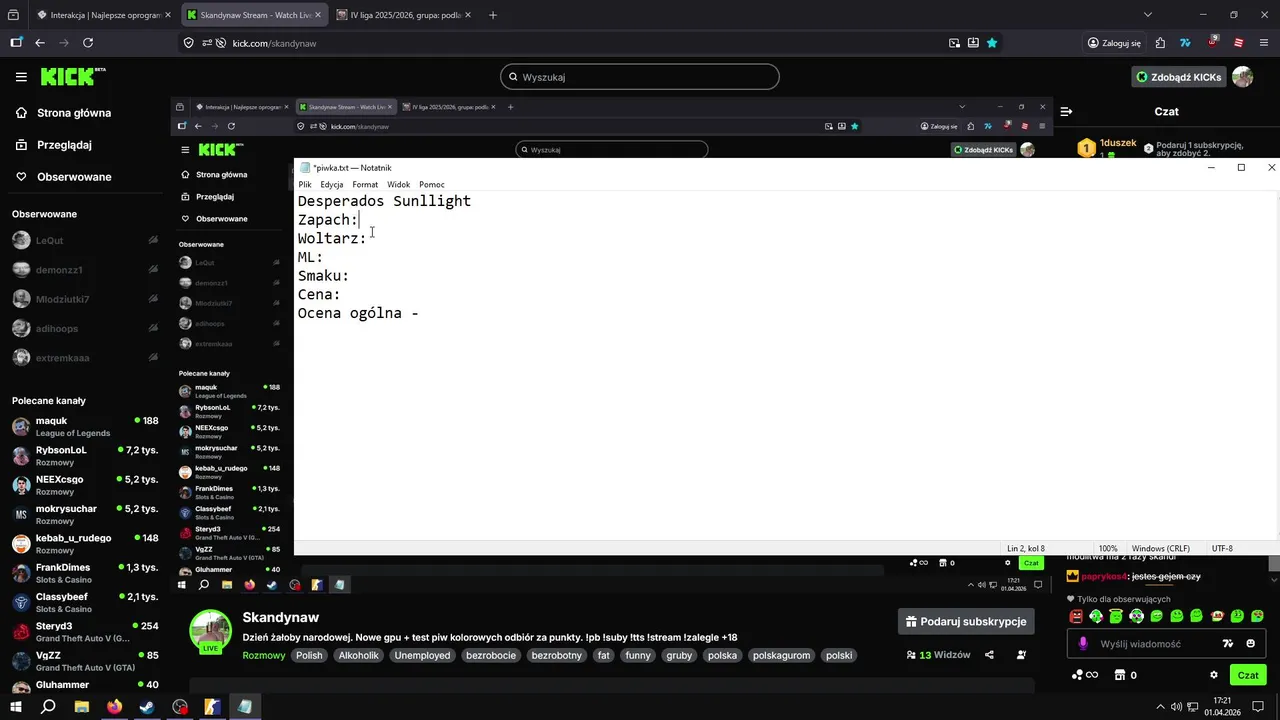This screenshot has height=720, width=1280.
Task: Click paprykos4 username in chat
Action: [x=1104, y=576]
